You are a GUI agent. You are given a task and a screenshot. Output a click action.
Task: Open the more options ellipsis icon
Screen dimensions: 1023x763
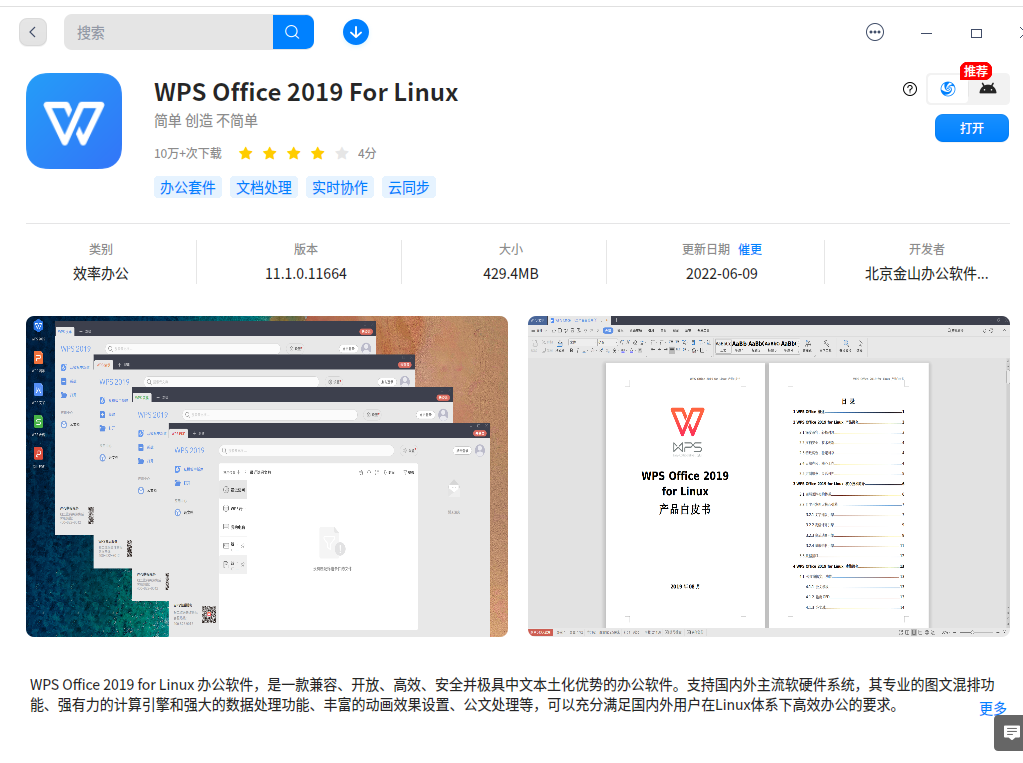coord(875,31)
